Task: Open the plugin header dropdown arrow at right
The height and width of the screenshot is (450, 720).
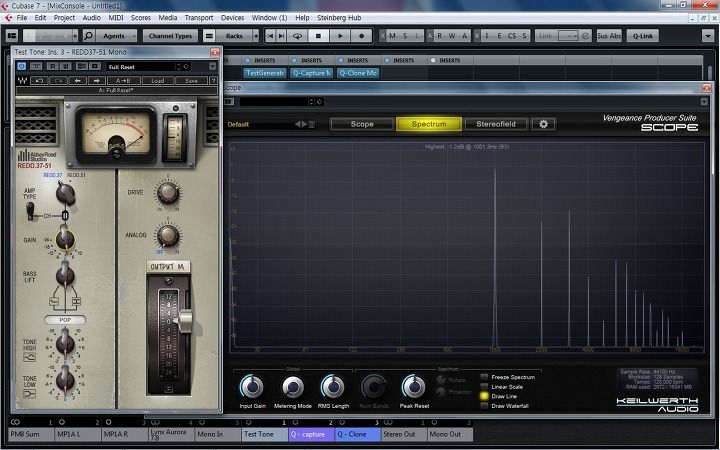Action: [212, 67]
